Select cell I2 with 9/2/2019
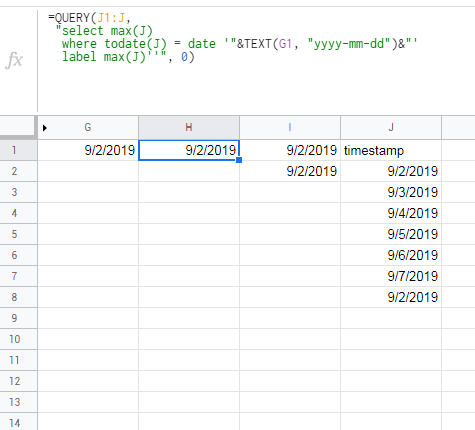 click(x=290, y=171)
